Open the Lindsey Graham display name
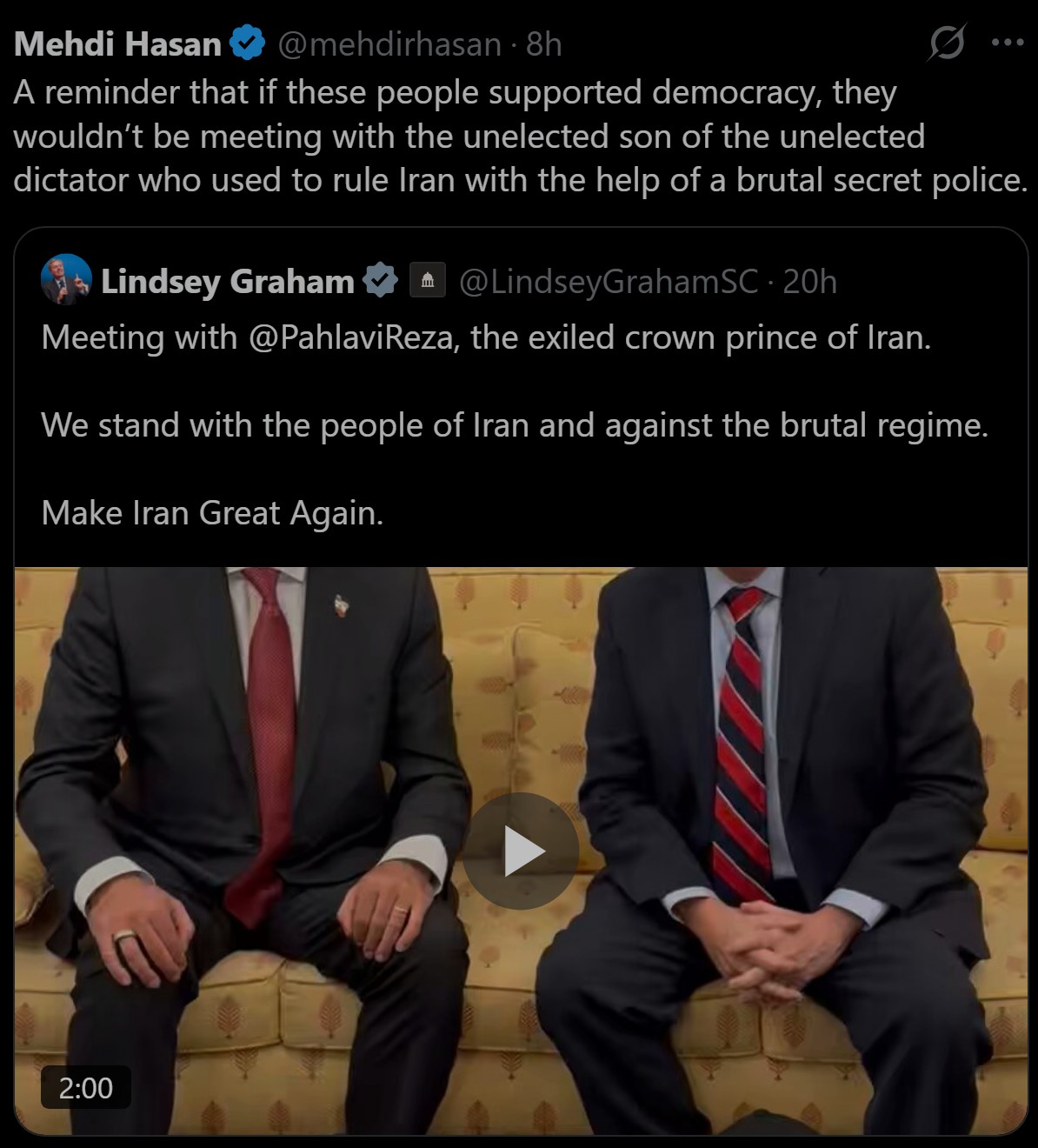1038x1148 pixels. pyautogui.click(x=228, y=282)
